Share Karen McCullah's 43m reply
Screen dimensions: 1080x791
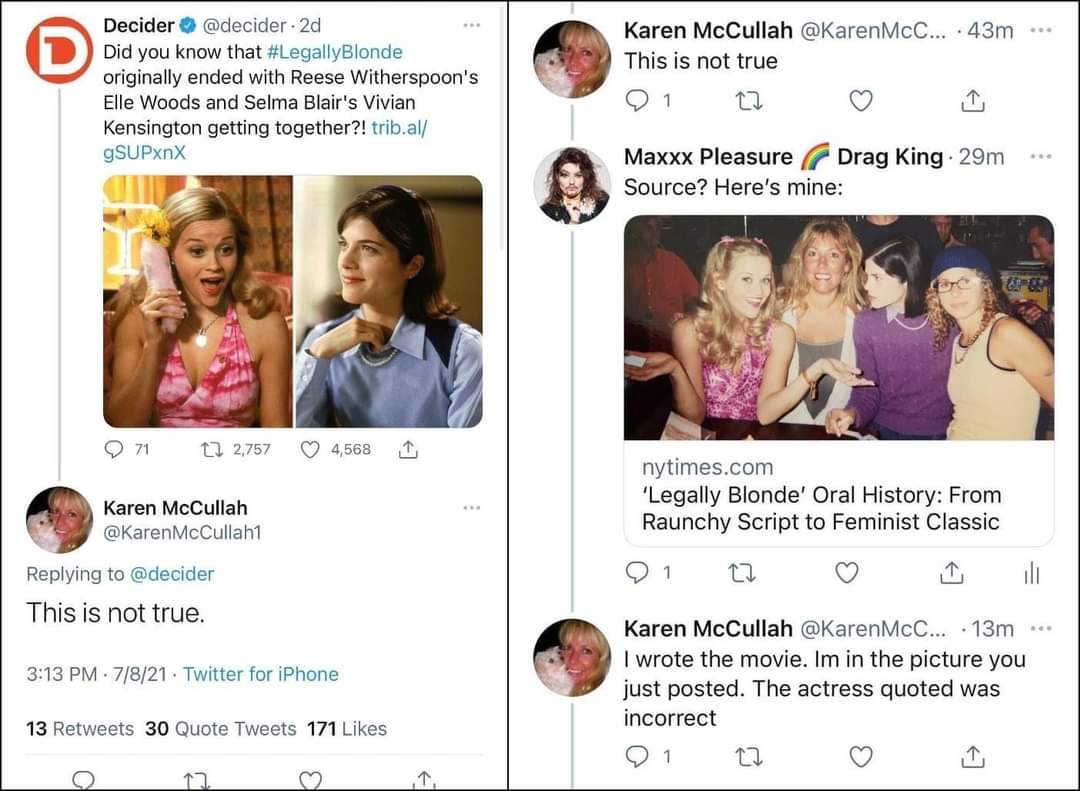(974, 100)
